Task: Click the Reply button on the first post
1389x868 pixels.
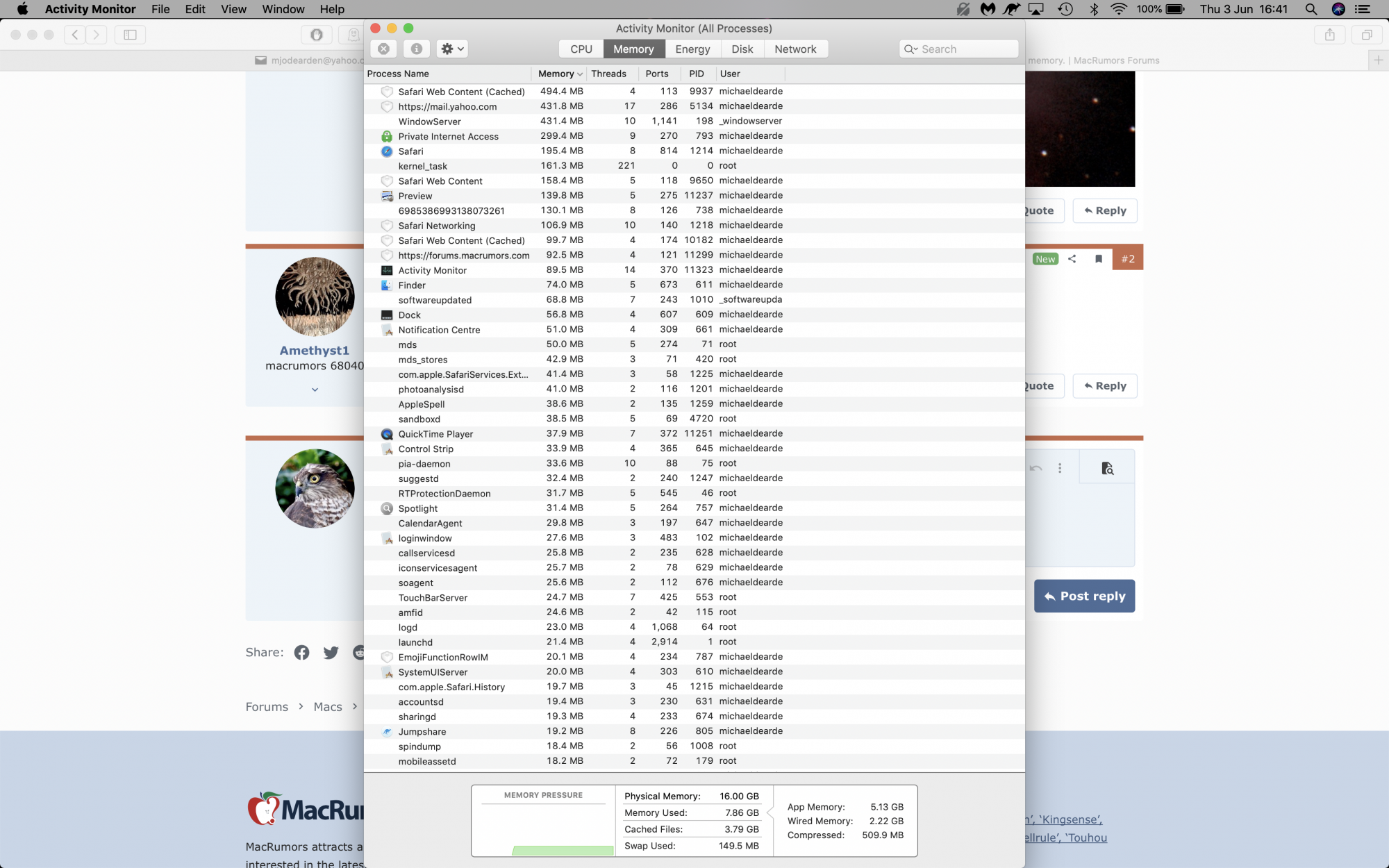Action: click(1105, 210)
